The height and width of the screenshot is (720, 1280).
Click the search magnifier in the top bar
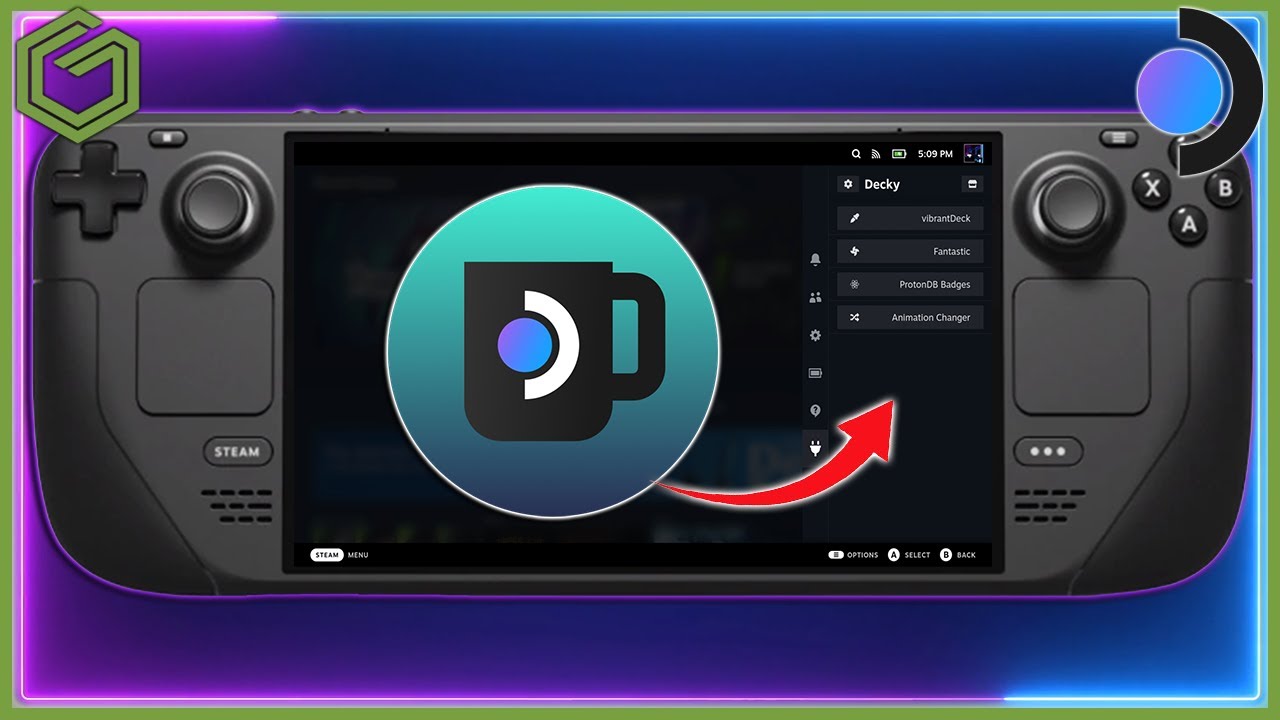856,153
